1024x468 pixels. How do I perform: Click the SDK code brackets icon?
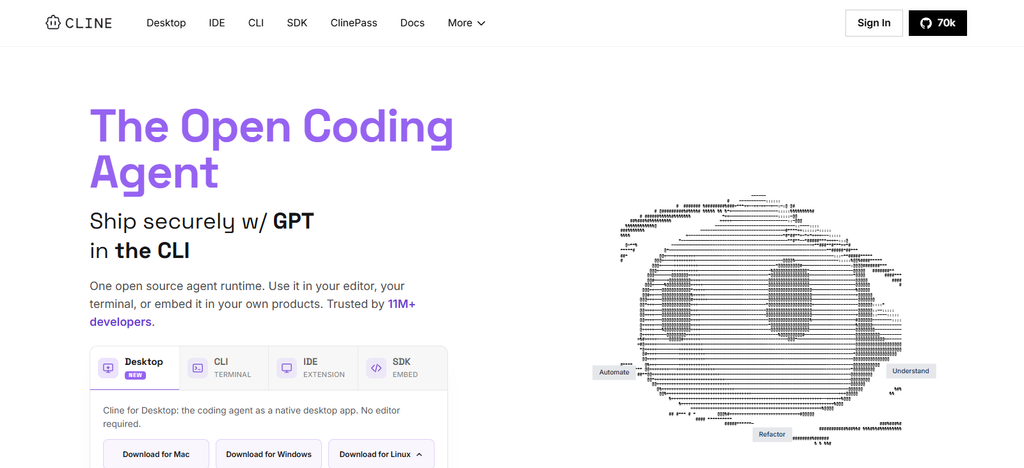tap(376, 367)
